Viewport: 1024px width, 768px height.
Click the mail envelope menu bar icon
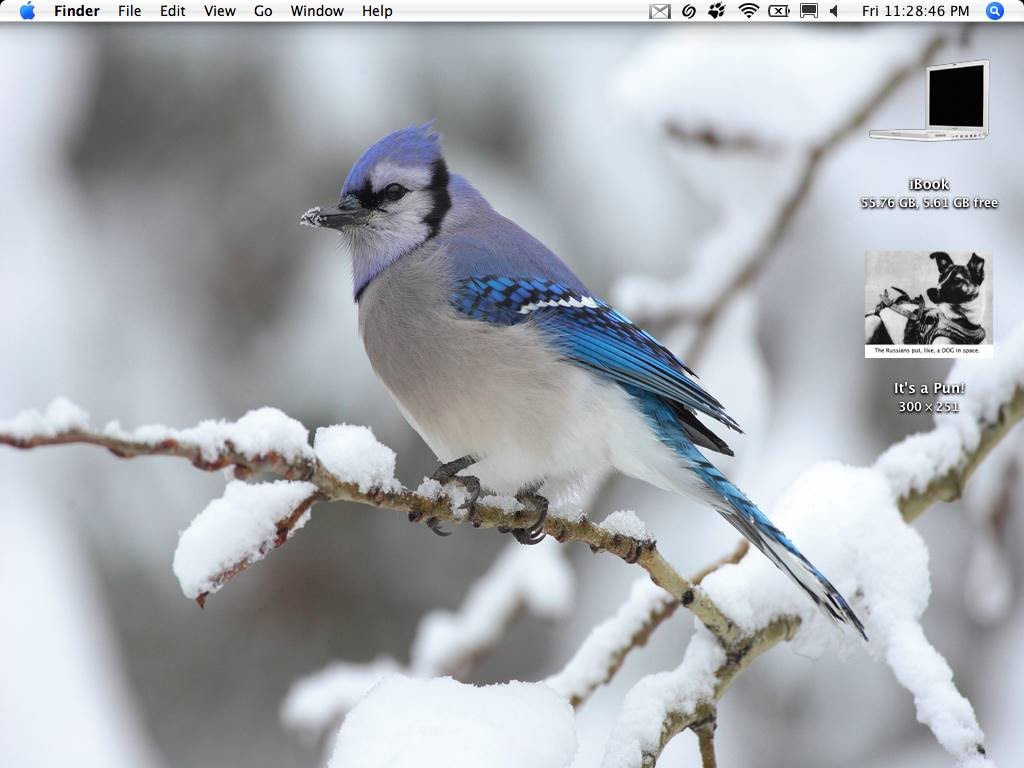(660, 11)
